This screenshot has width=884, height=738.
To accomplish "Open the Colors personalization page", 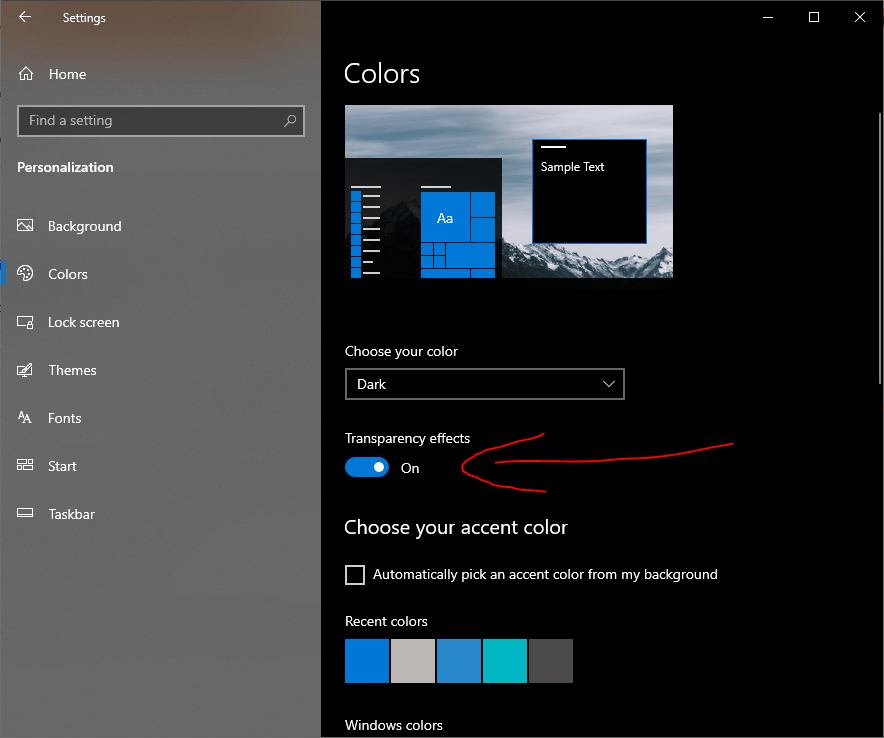I will click(x=67, y=274).
